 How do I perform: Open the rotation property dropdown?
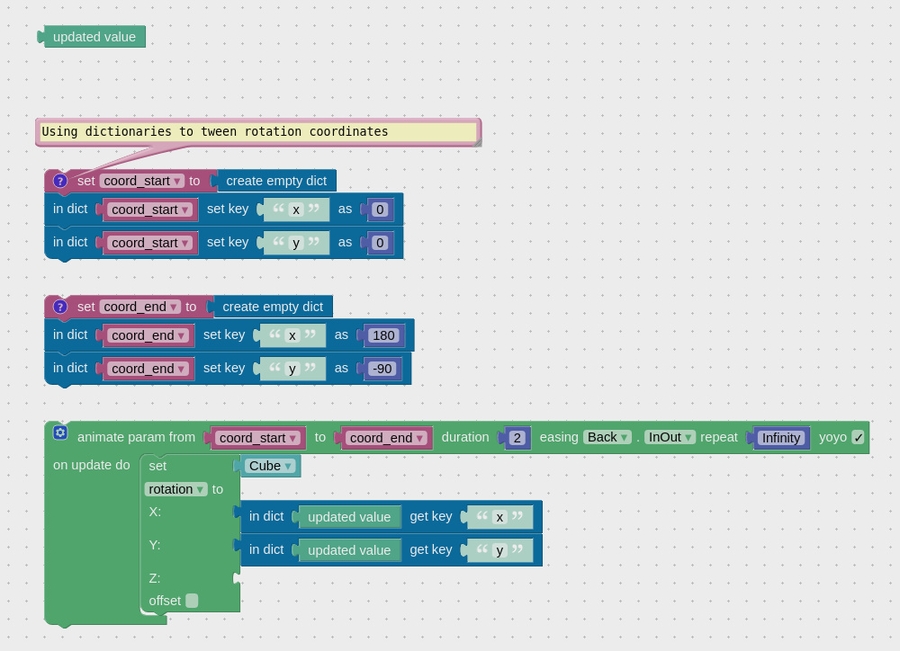(176, 489)
